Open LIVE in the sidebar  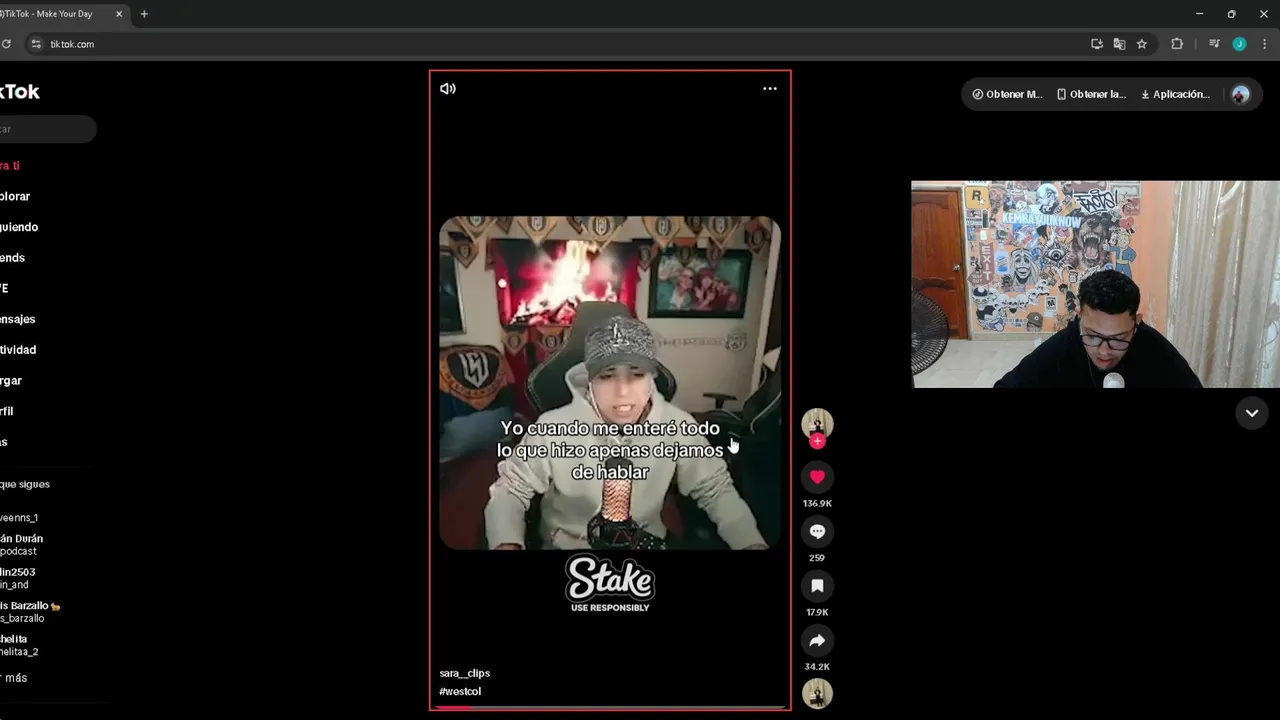(4, 288)
